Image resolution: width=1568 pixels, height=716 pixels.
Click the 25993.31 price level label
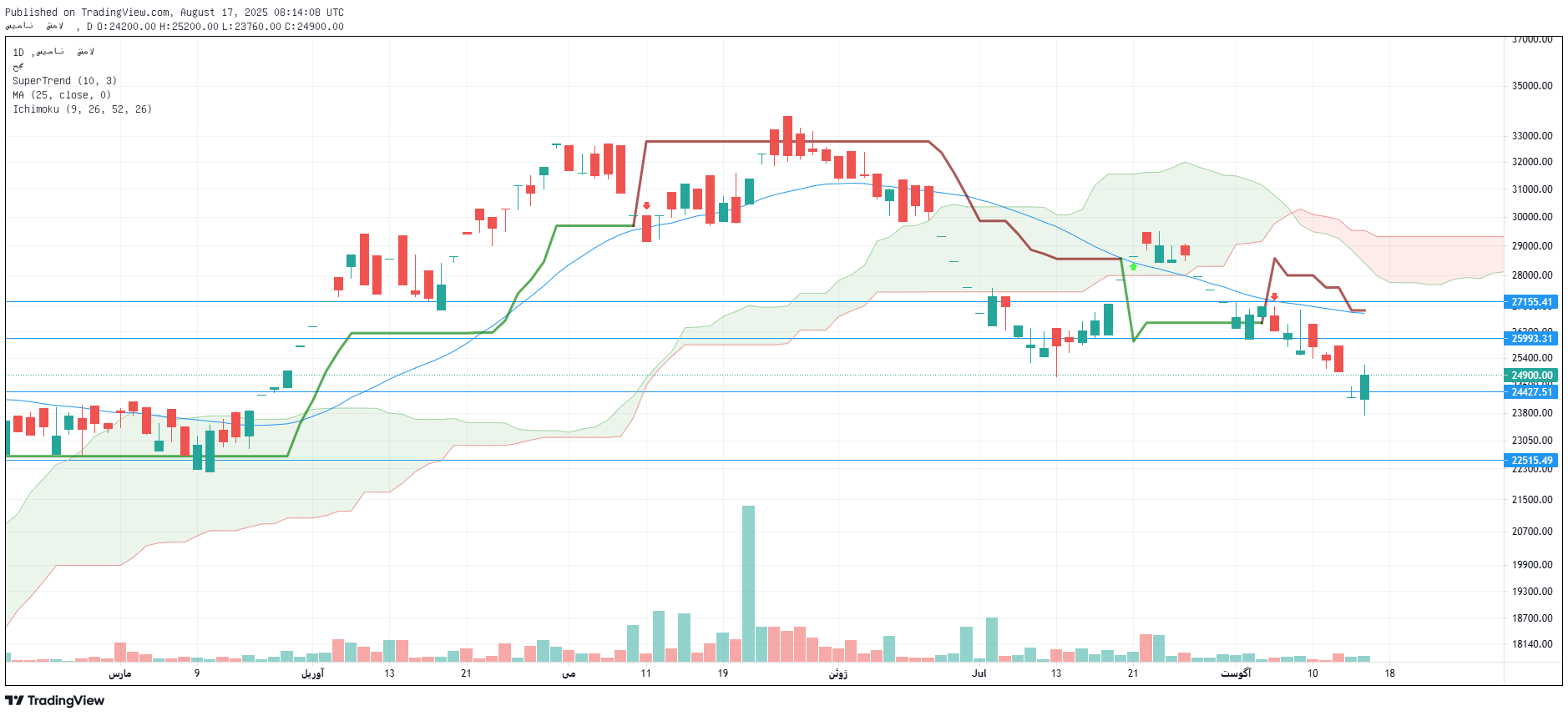tap(1531, 338)
